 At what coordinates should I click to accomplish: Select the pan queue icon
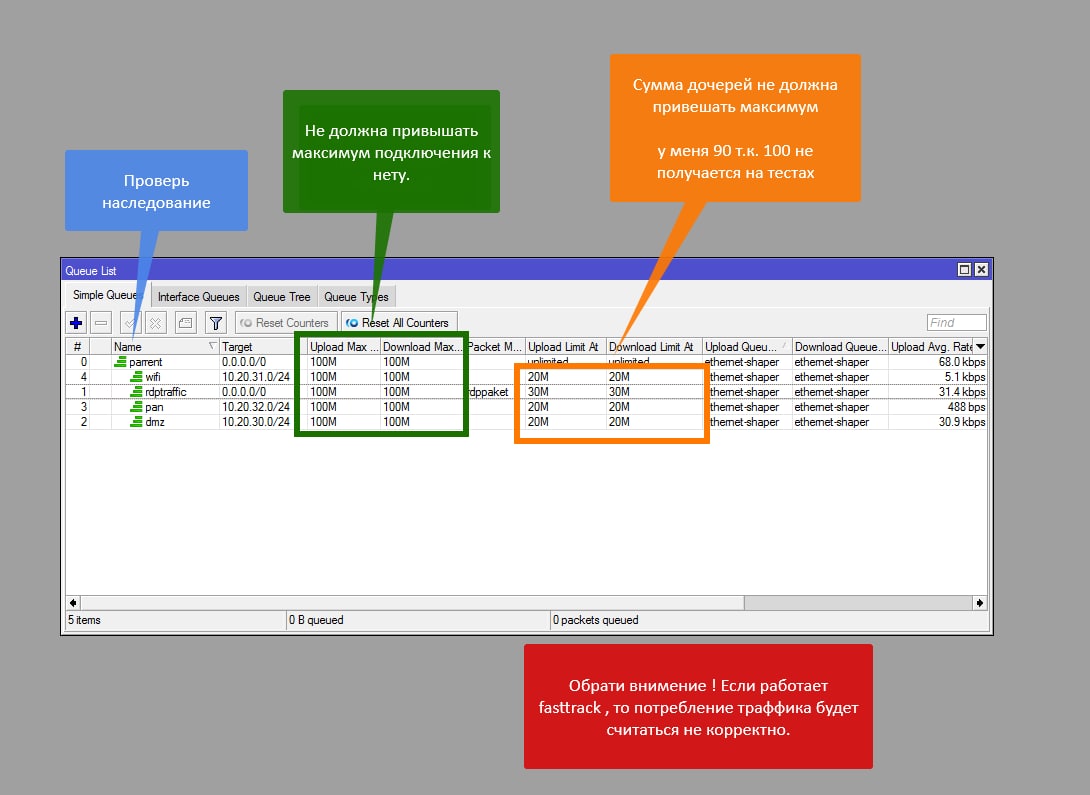coord(136,407)
